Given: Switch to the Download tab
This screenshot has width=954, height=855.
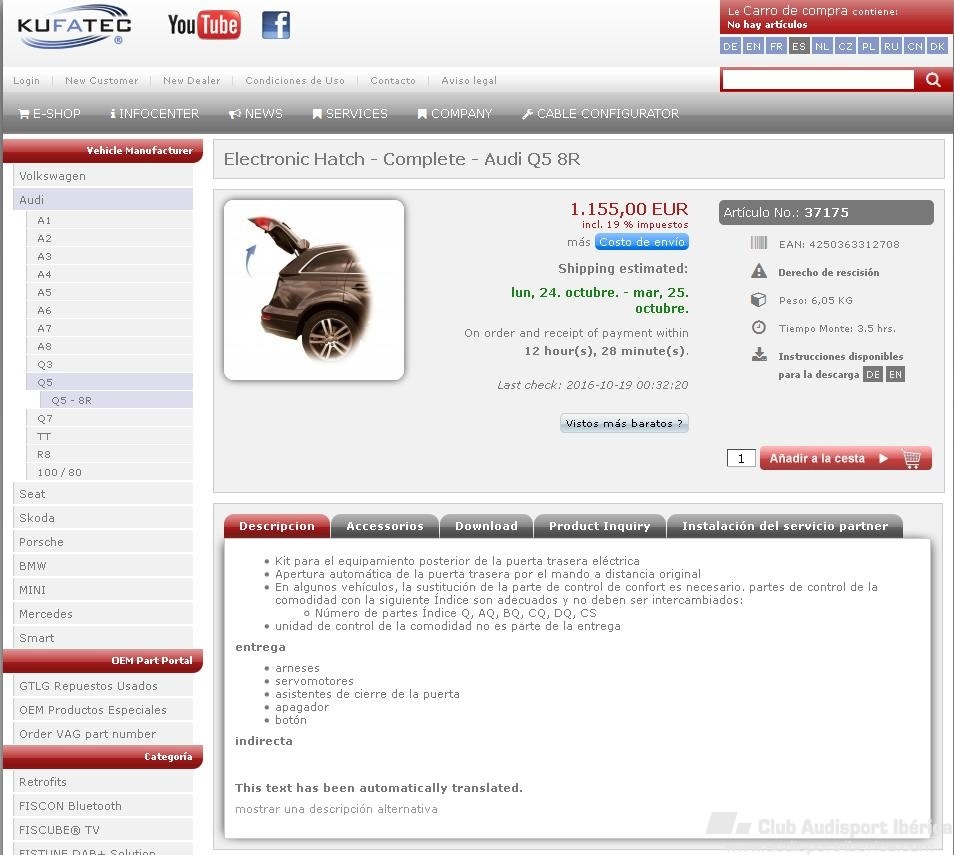Looking at the screenshot, I should [x=486, y=526].
